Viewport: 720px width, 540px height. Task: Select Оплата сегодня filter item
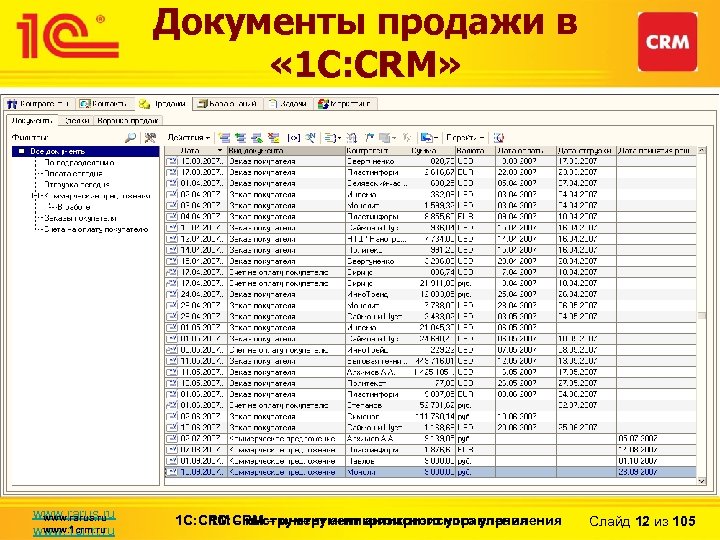[x=73, y=174]
